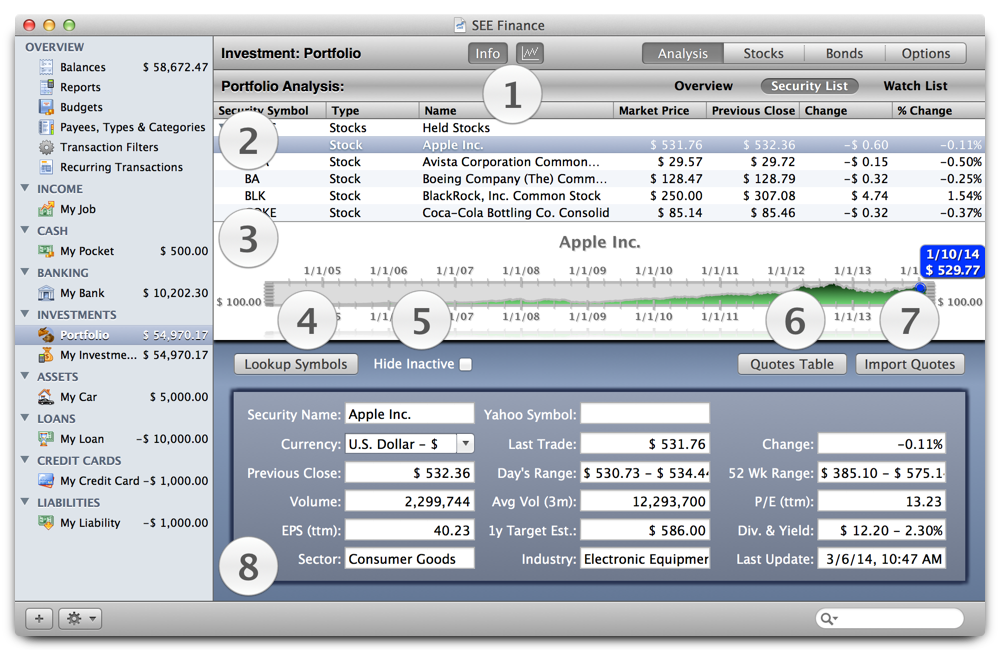This screenshot has width=1000, height=650.
Task: Select the Security List view
Action: [x=809, y=85]
